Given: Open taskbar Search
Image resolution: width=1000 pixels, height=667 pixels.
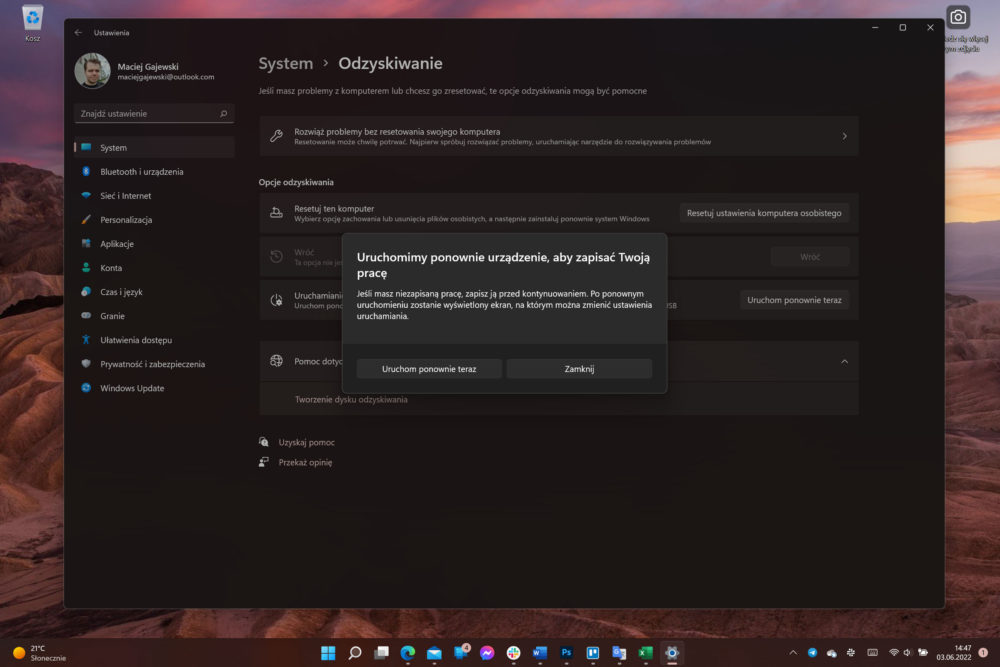Looking at the screenshot, I should 355,653.
